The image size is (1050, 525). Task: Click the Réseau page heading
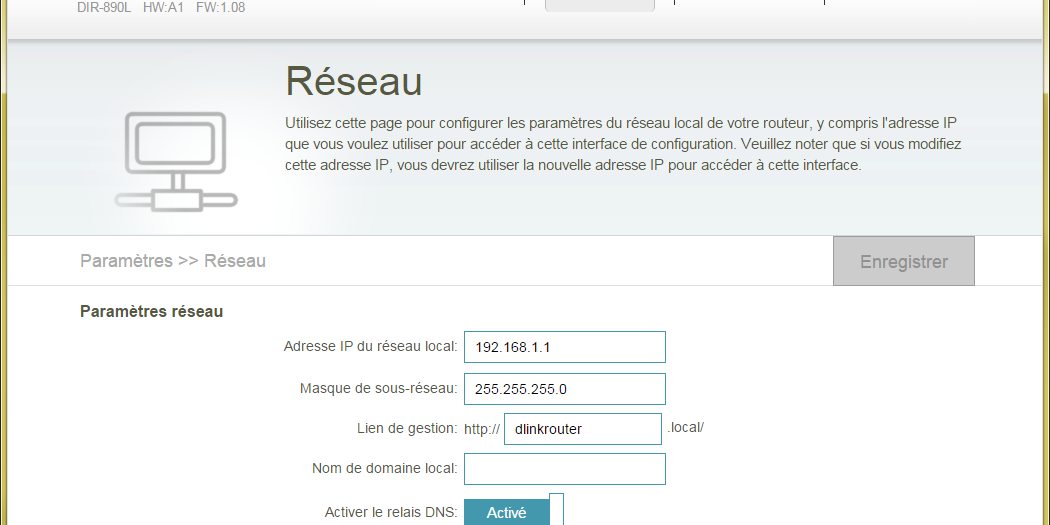(353, 81)
